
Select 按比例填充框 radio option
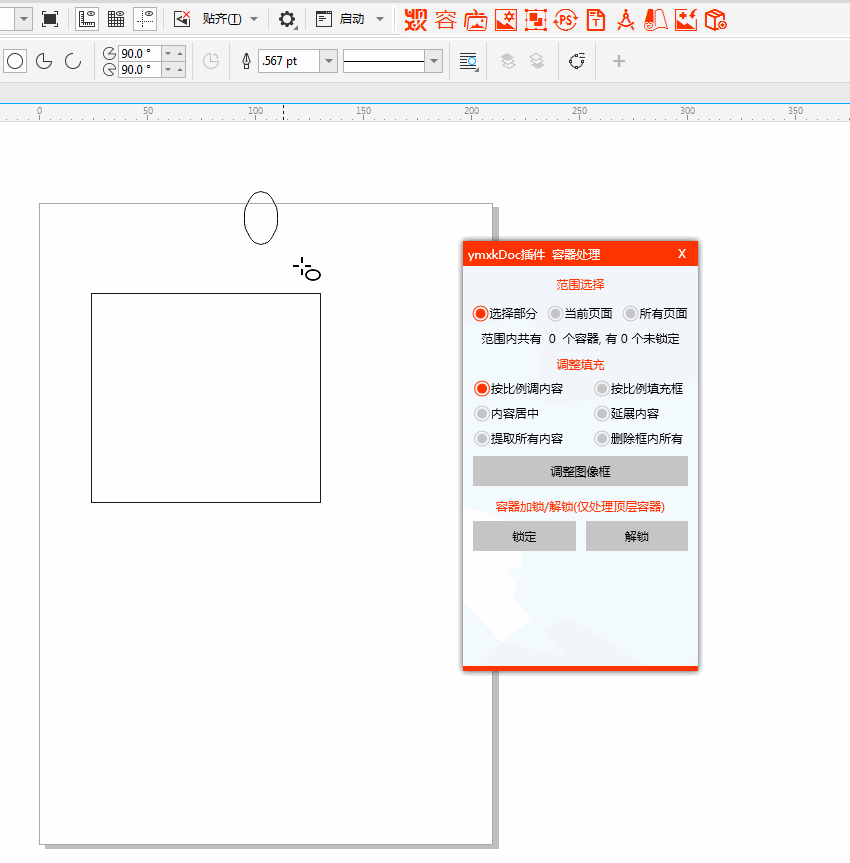pyautogui.click(x=602, y=389)
